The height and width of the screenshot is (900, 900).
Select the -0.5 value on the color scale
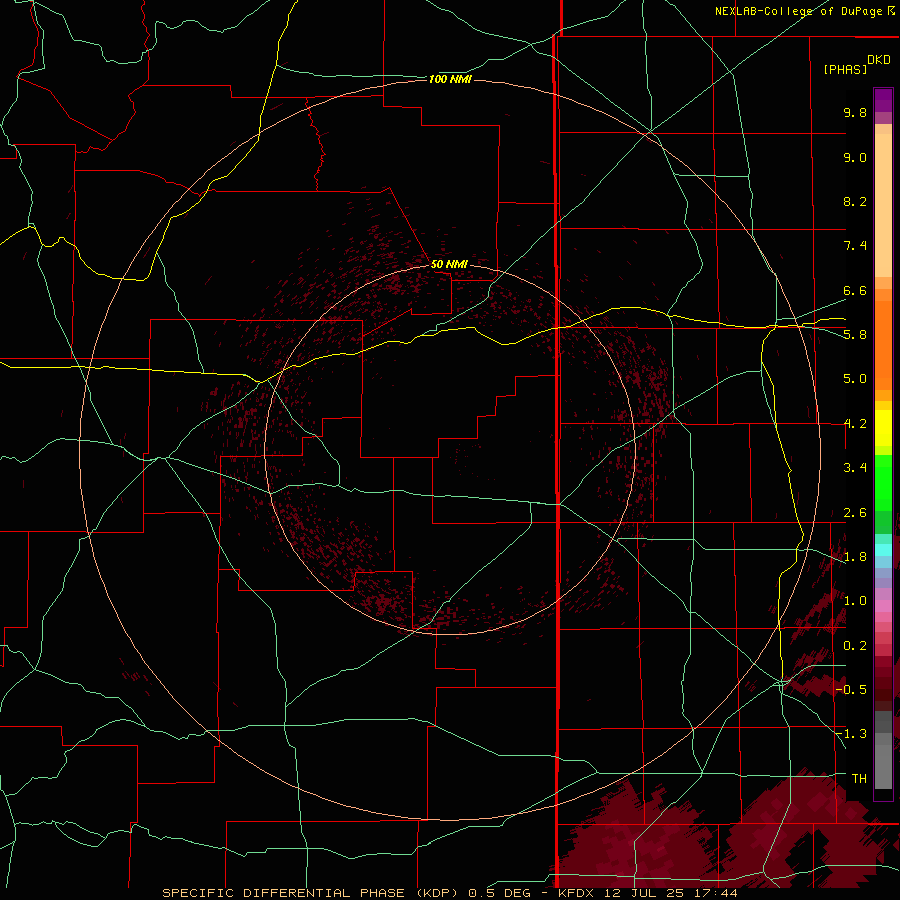(x=852, y=690)
